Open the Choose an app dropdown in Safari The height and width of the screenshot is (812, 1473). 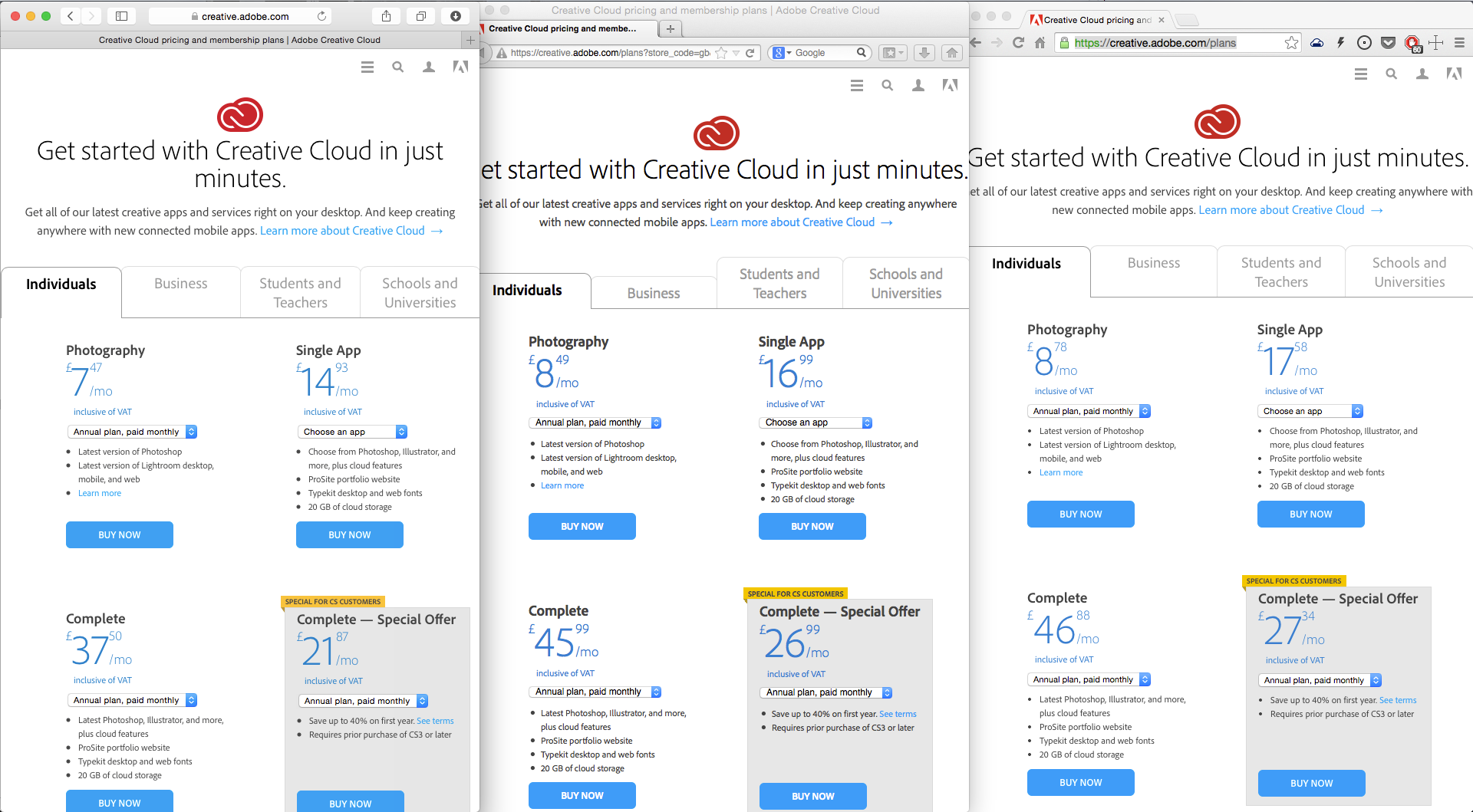[x=352, y=432]
